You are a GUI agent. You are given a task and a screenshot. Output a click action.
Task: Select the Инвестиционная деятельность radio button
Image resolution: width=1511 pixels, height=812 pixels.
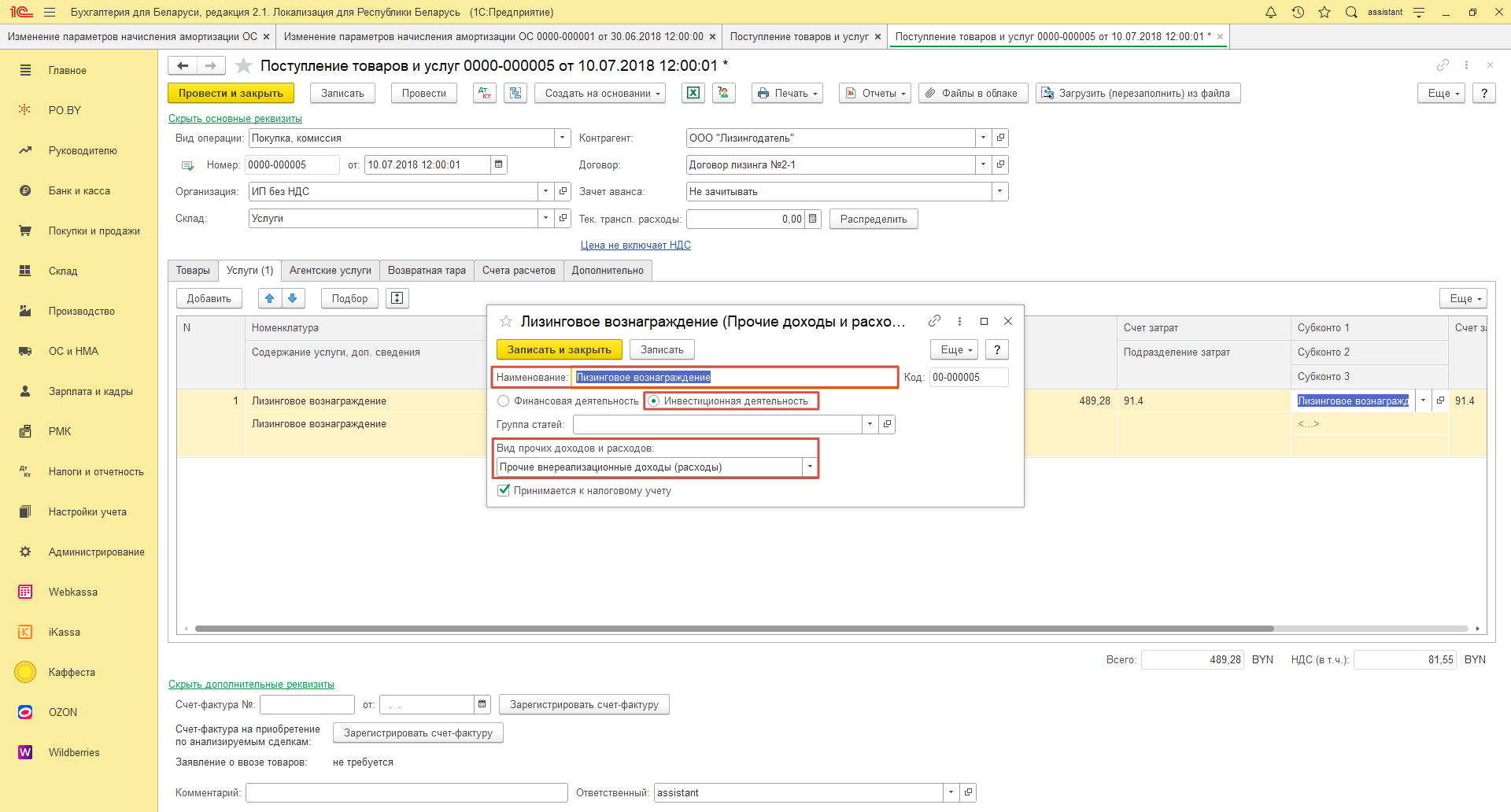653,401
